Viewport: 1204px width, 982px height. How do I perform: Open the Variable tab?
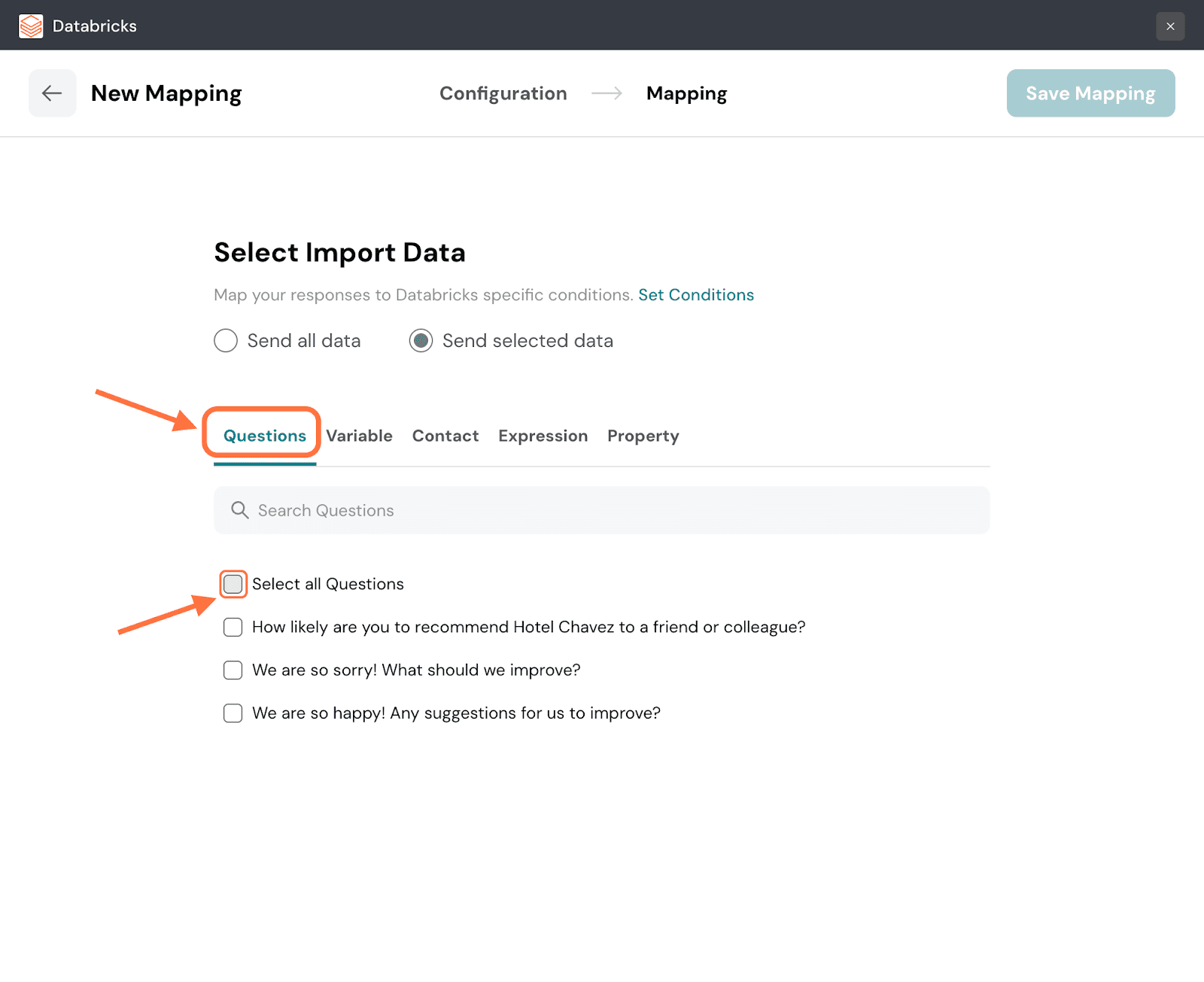[x=359, y=436]
